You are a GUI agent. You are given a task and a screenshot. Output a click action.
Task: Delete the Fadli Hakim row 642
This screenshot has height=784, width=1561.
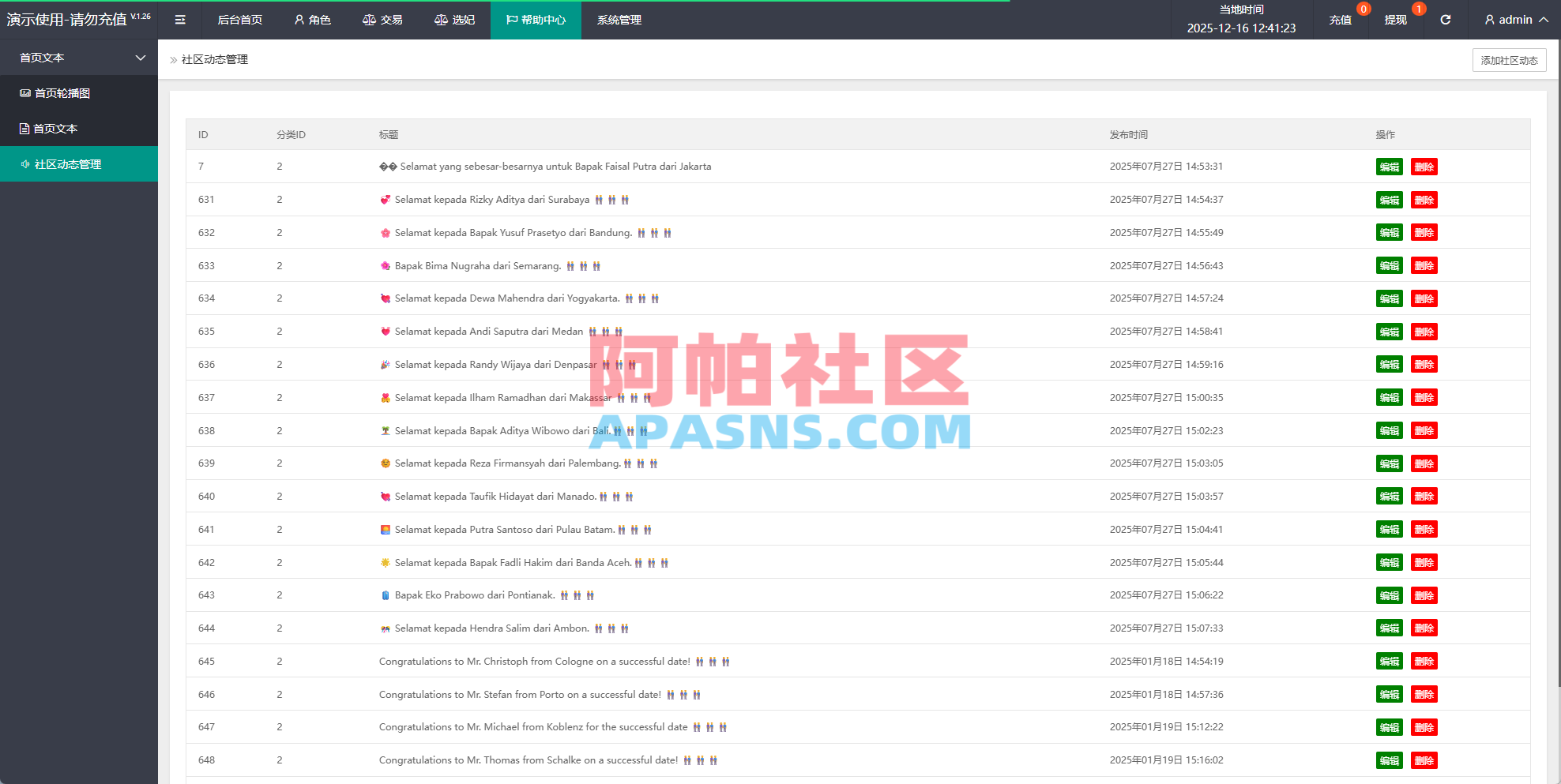(x=1424, y=563)
